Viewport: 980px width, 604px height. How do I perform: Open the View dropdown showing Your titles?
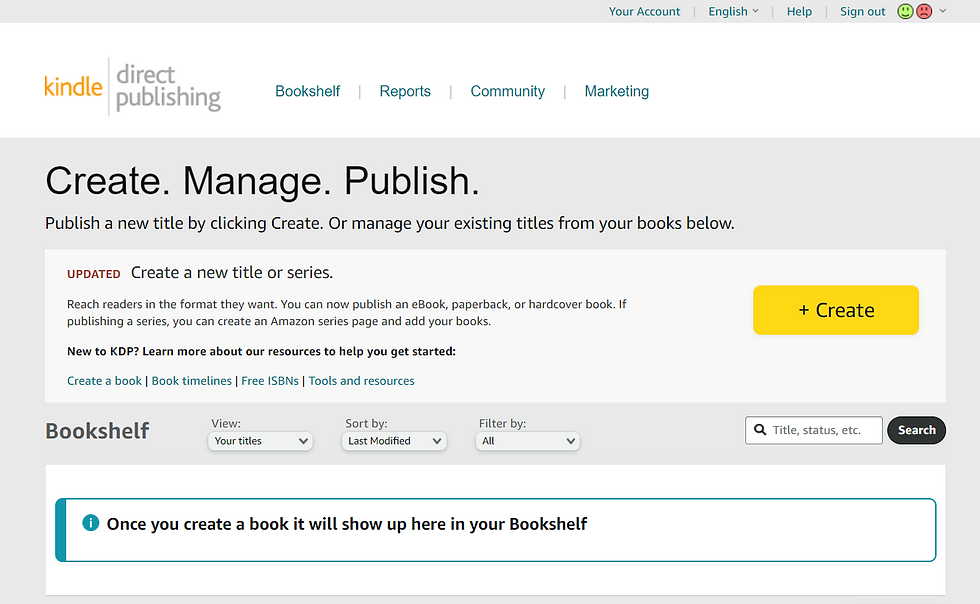(x=260, y=441)
